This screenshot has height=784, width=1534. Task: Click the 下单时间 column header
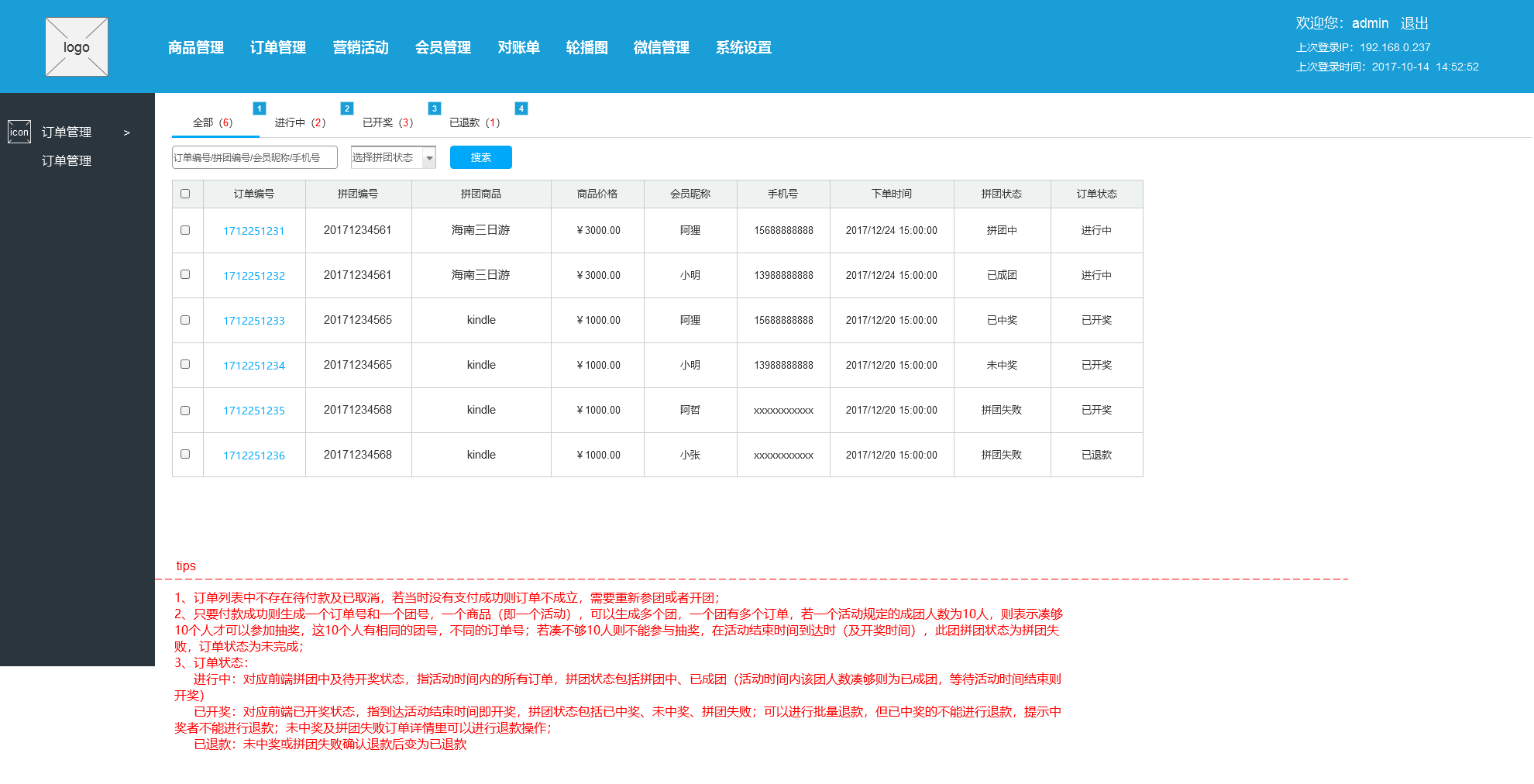892,194
